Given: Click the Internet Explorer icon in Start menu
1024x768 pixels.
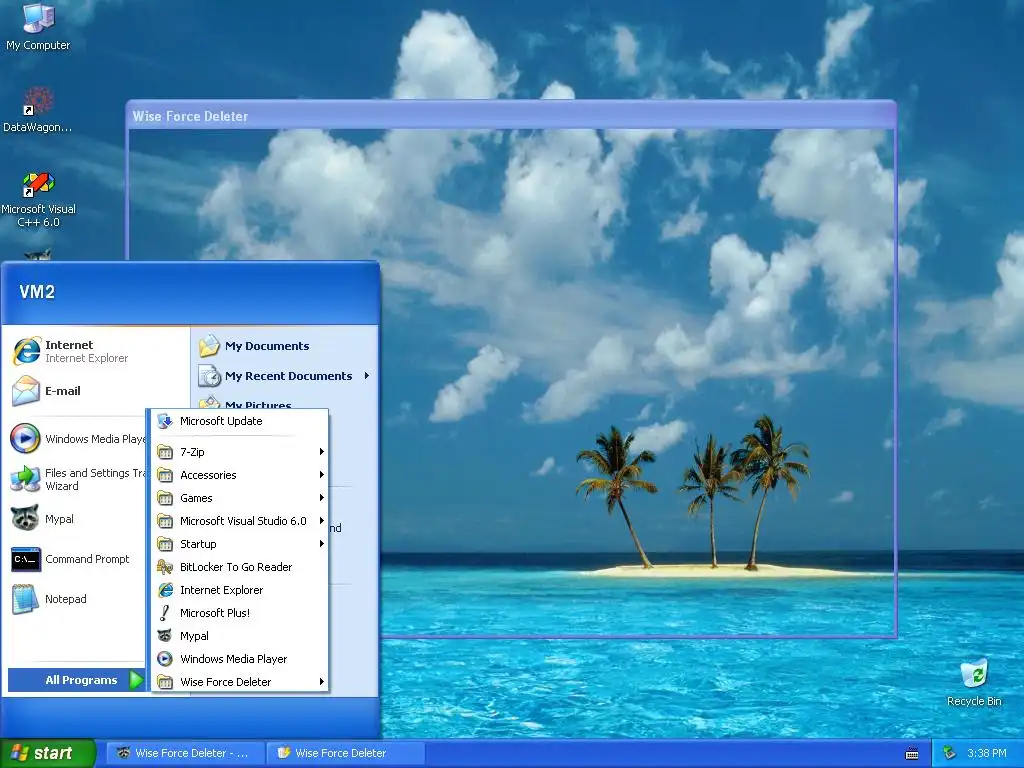Looking at the screenshot, I should click(x=26, y=351).
